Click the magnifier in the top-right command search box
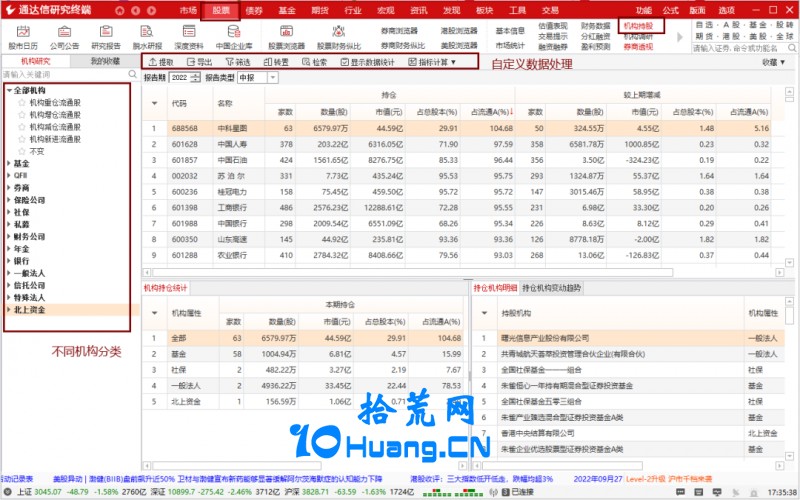The image size is (800, 500). [792, 47]
